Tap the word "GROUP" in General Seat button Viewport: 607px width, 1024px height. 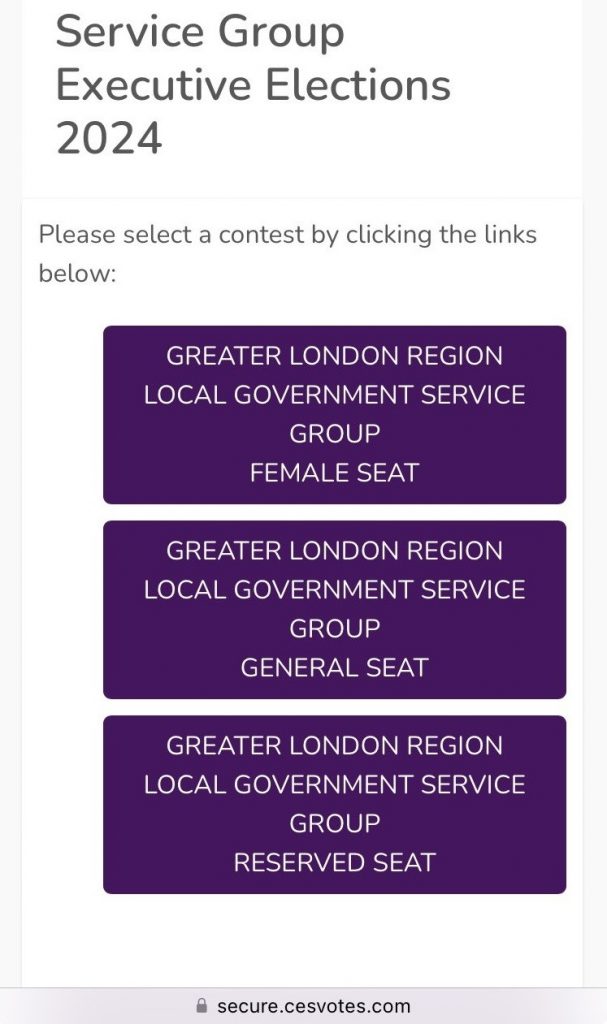click(x=334, y=629)
